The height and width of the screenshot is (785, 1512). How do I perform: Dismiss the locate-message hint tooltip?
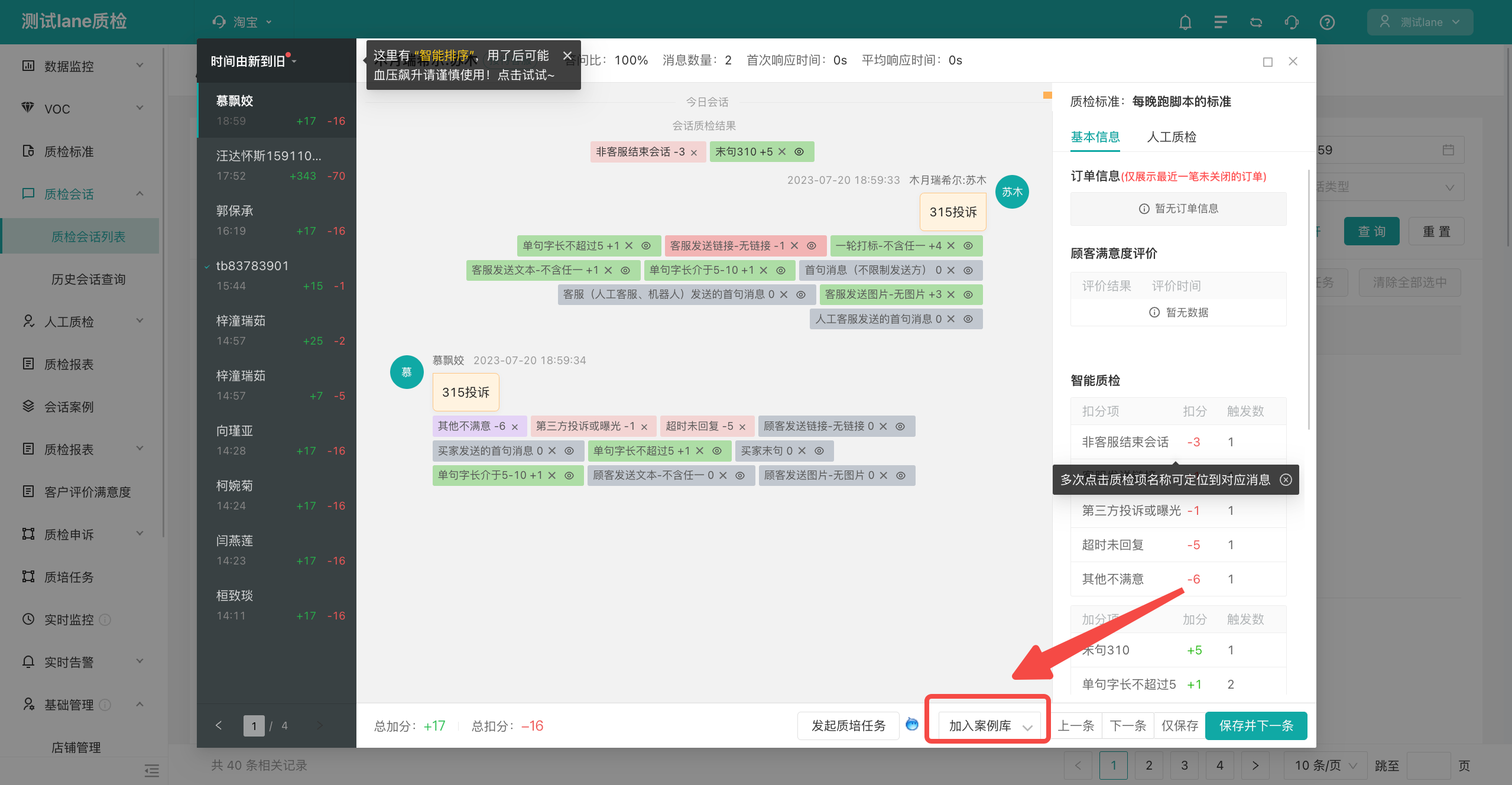coord(1286,479)
